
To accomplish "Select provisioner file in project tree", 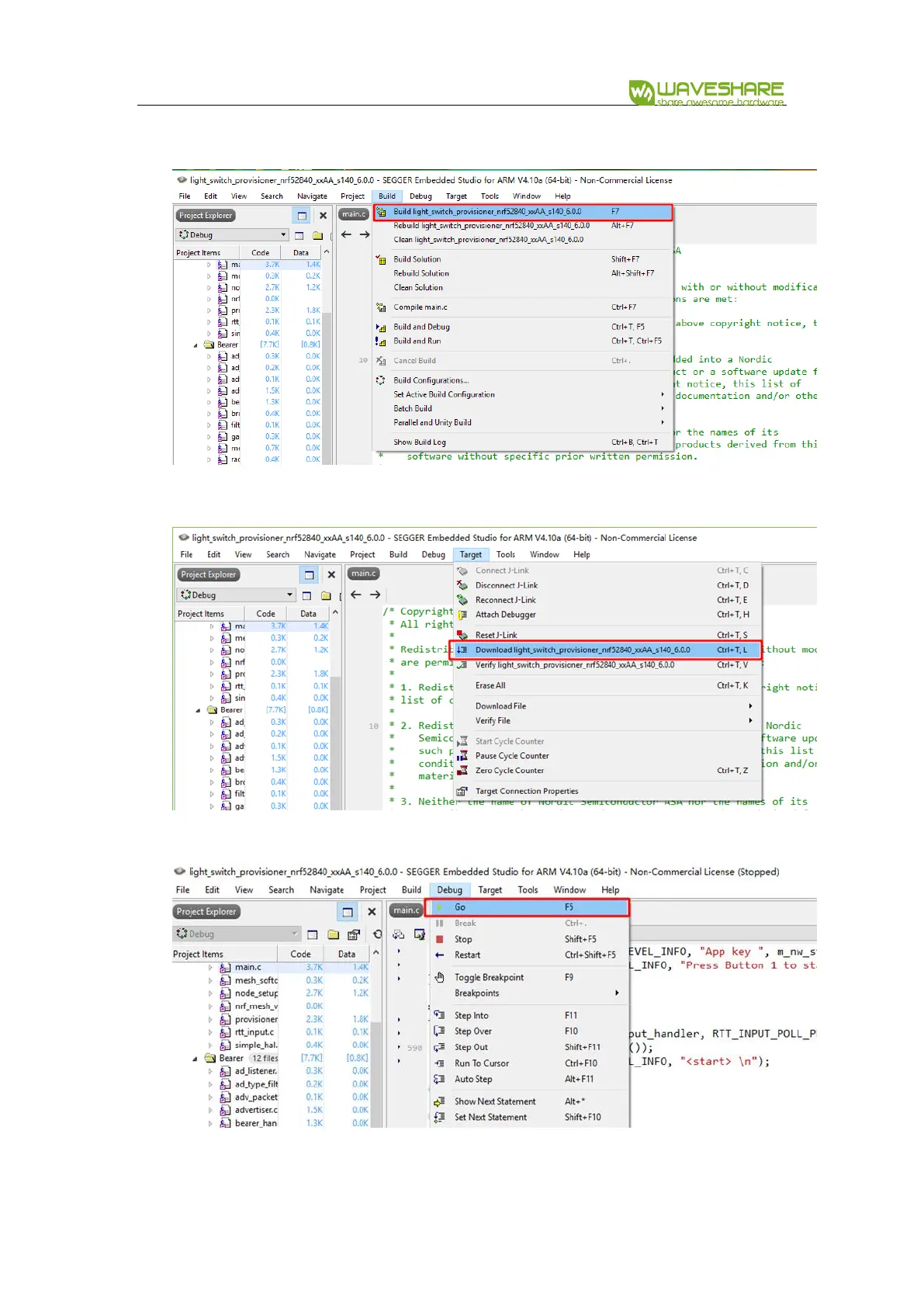I will pos(256,1020).
